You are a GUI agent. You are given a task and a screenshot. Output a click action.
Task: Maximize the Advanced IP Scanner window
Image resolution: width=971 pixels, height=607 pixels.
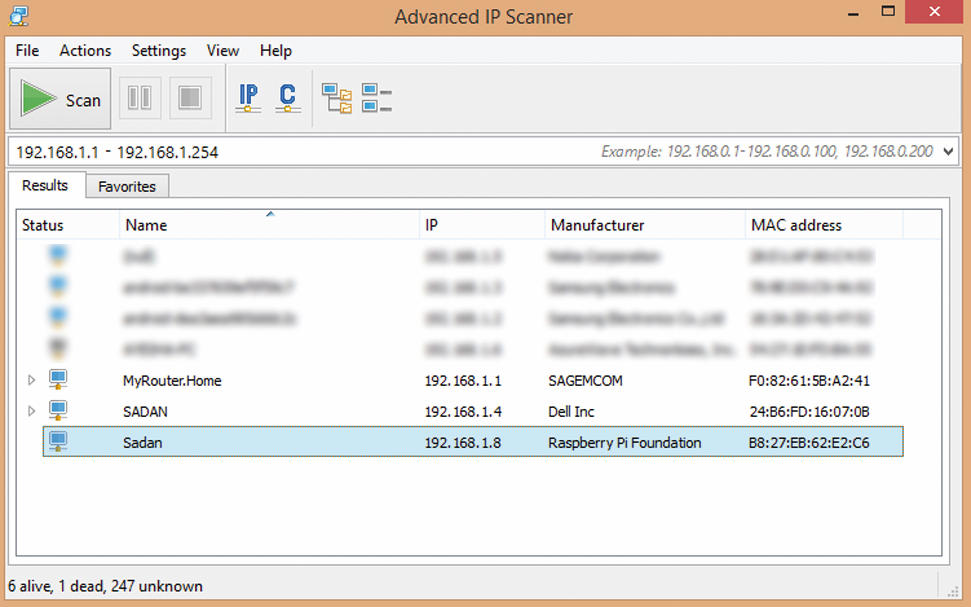(x=888, y=11)
